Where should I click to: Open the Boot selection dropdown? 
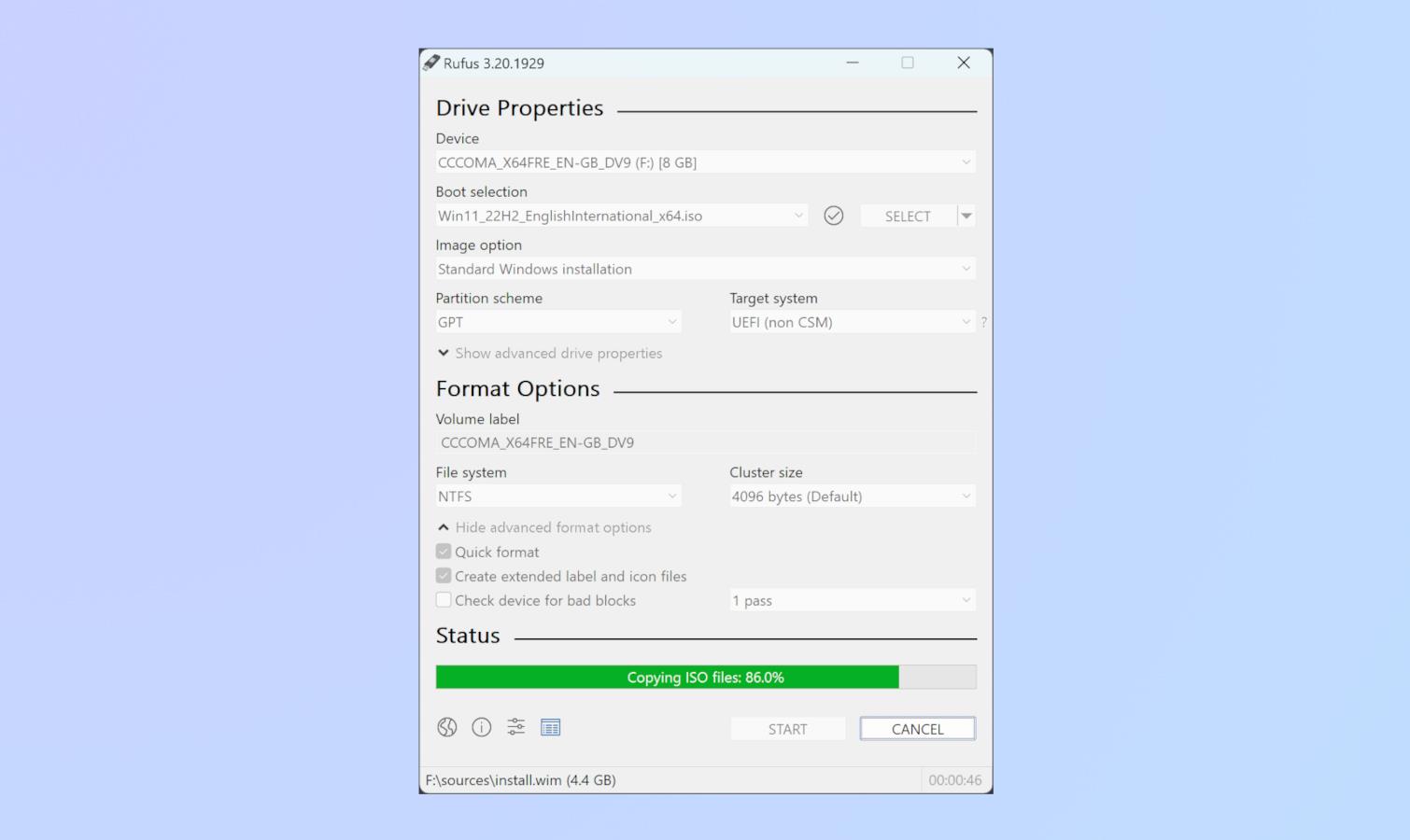coord(622,216)
